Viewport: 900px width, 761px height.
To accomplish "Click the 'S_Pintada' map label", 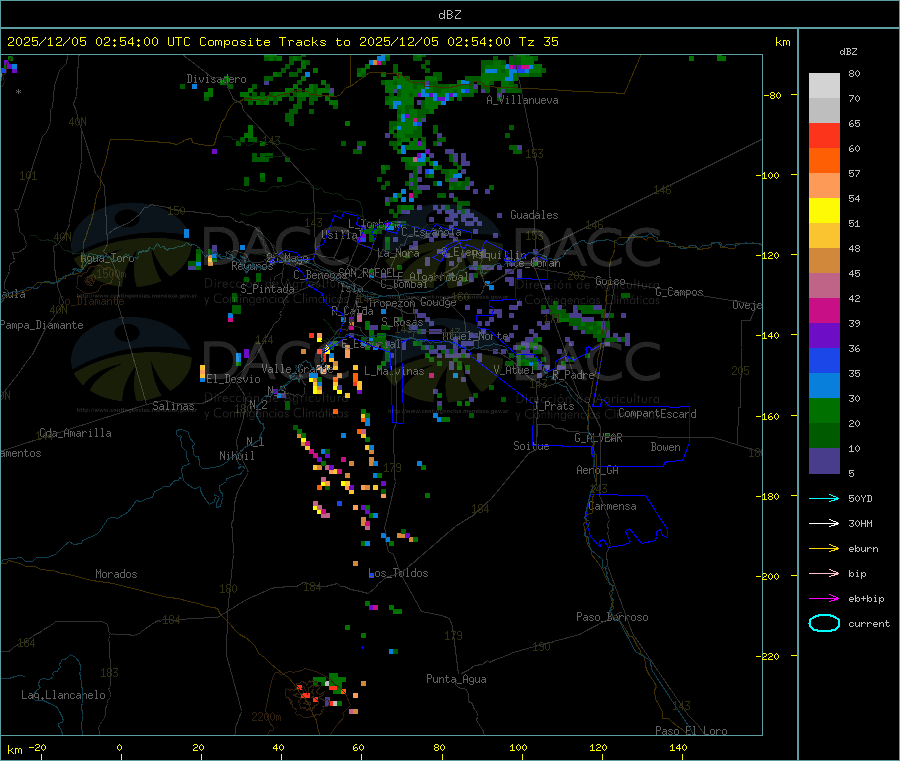I will [267, 289].
